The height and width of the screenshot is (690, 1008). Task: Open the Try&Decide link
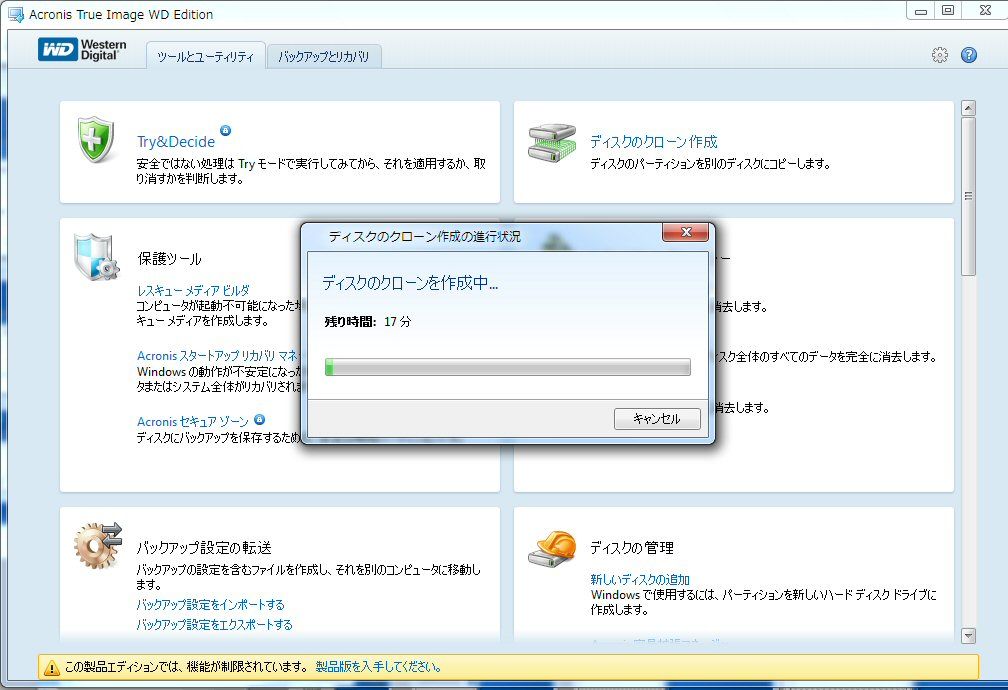click(176, 141)
